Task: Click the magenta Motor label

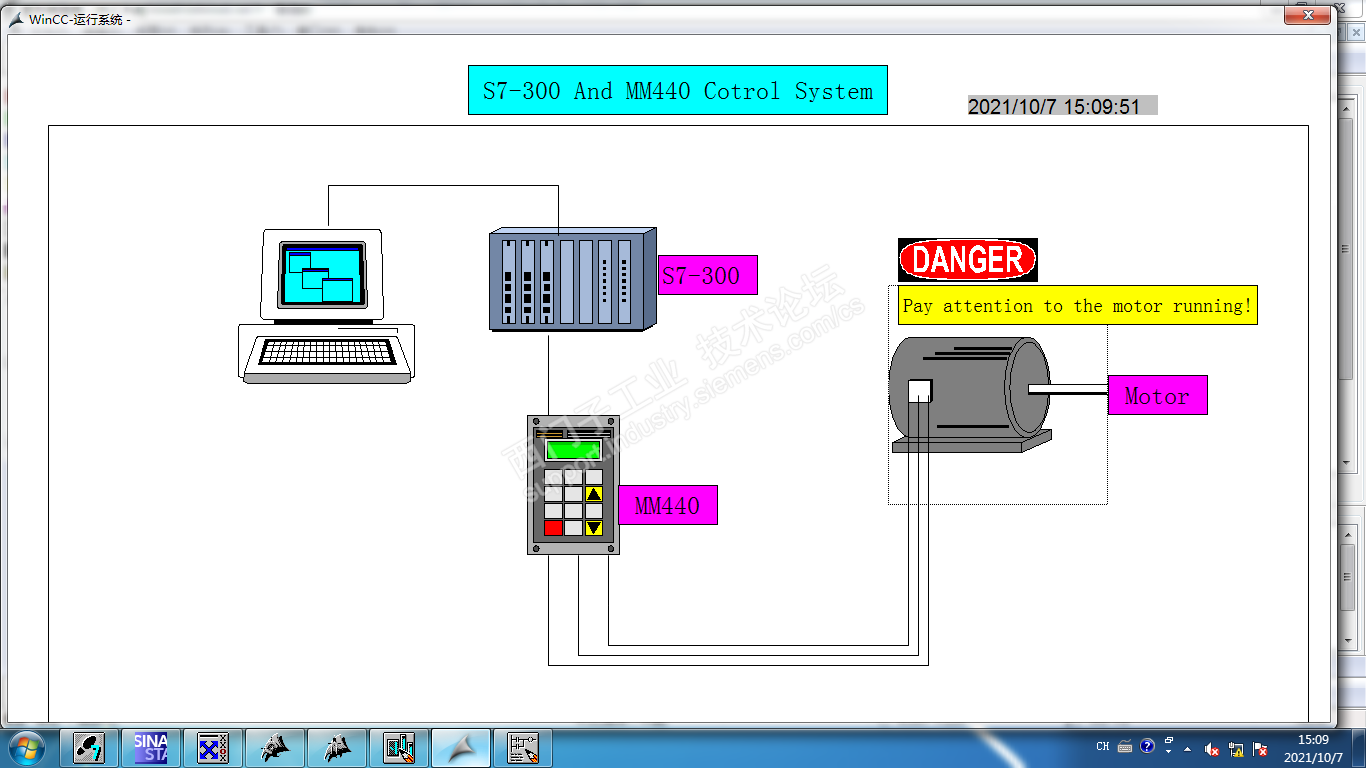Action: tap(1158, 395)
